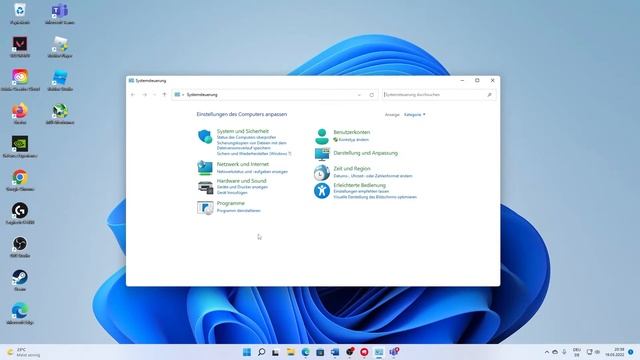This screenshot has height=360, width=640.
Task: Refresh the Systemsteuerung window
Action: coord(371,95)
